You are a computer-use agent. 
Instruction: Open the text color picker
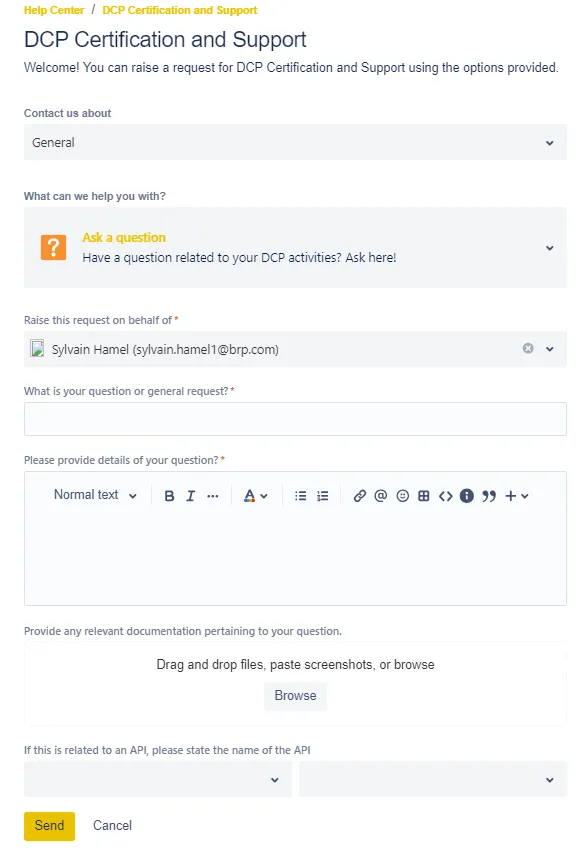(x=255, y=496)
